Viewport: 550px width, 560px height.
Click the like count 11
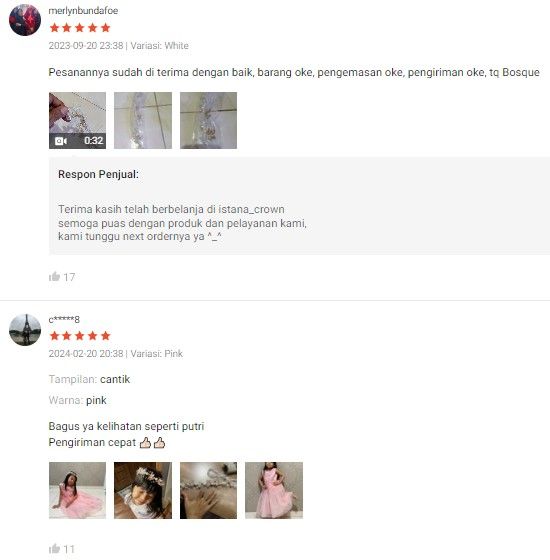click(69, 549)
